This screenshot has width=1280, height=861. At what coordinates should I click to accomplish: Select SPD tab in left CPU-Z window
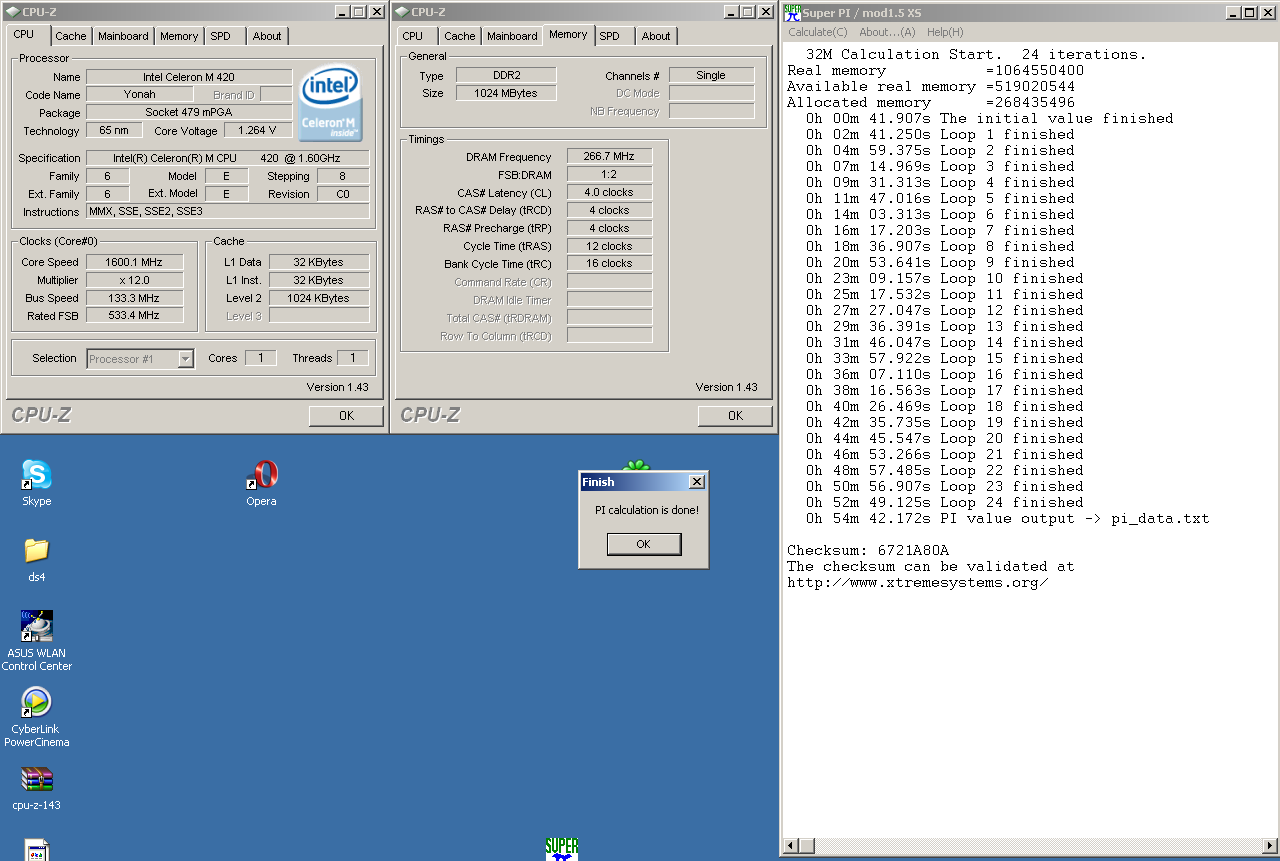221,36
